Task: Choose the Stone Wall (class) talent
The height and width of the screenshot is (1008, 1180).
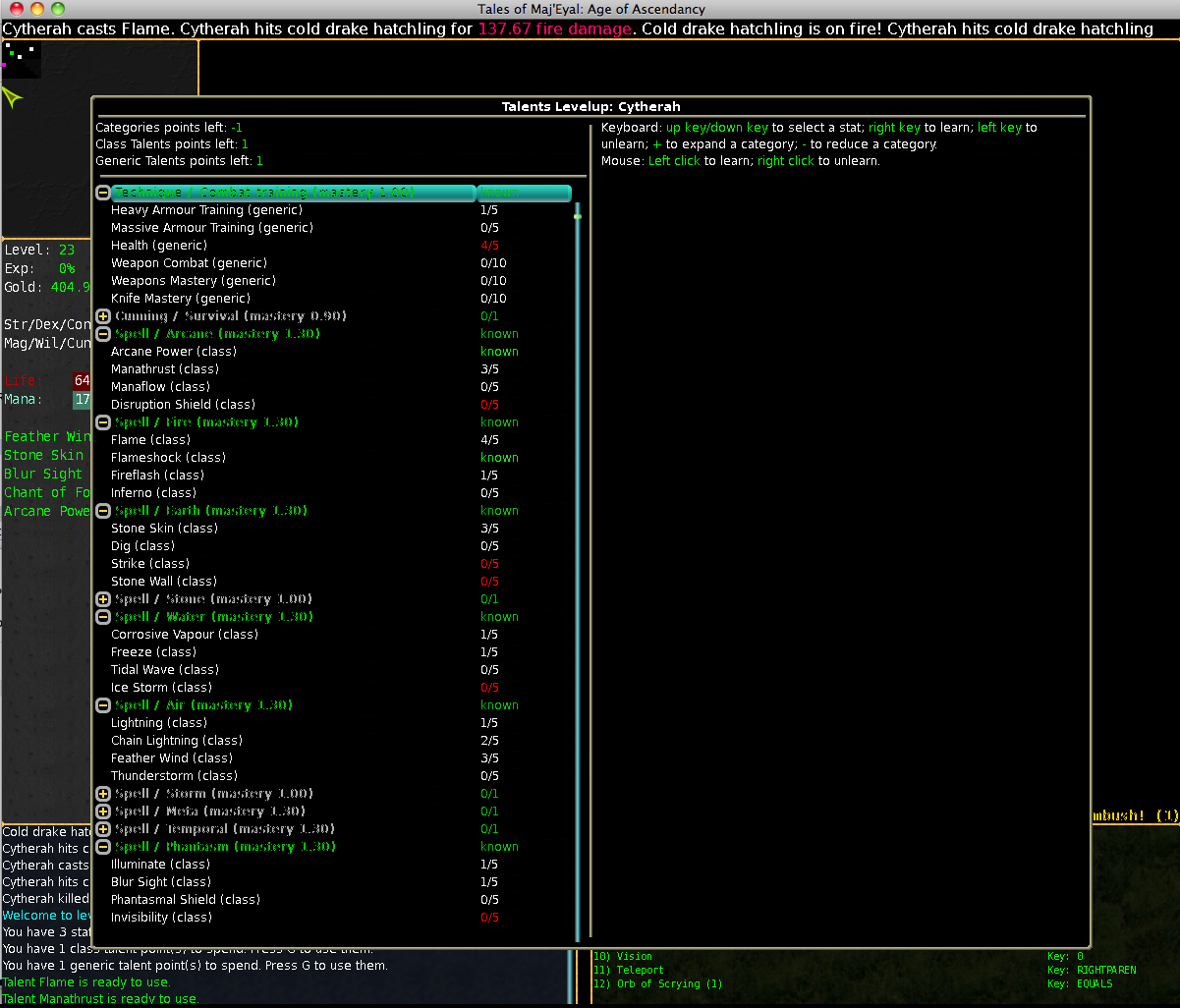Action: (x=341, y=582)
